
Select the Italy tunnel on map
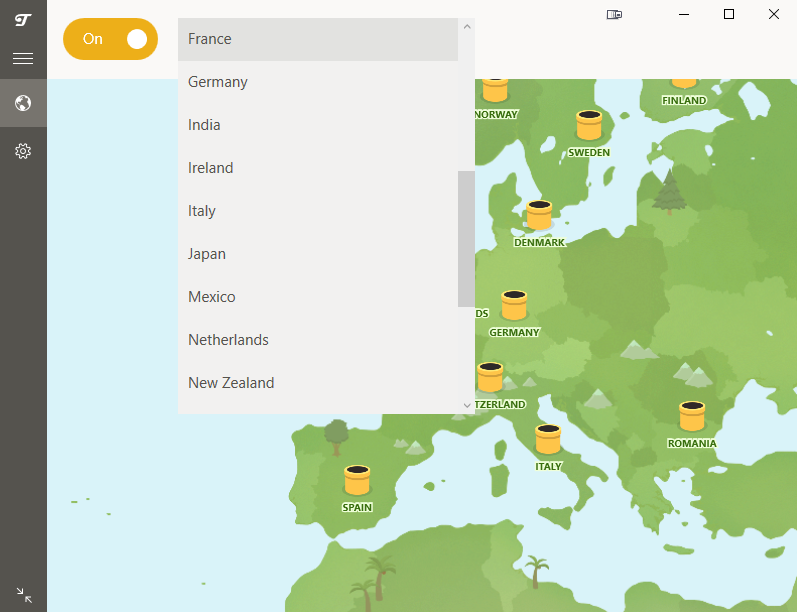click(548, 439)
